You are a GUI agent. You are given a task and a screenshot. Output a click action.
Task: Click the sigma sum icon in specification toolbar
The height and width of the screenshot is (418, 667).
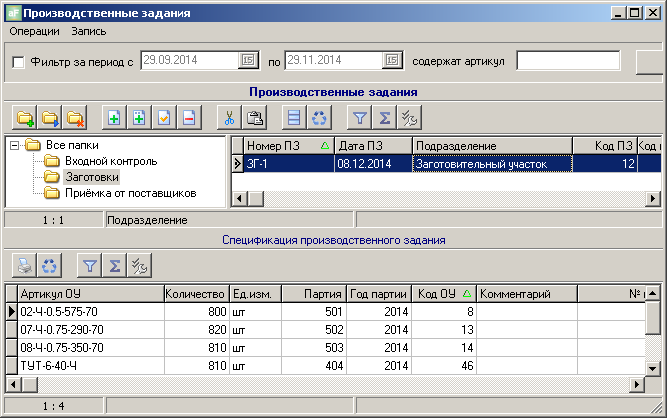(115, 265)
